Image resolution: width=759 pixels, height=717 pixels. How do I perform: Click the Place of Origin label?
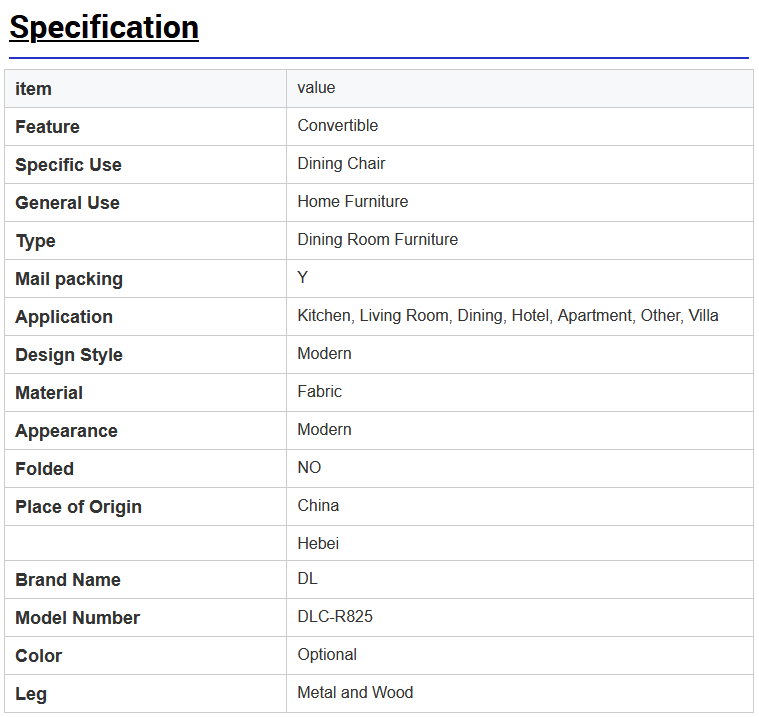click(x=78, y=507)
